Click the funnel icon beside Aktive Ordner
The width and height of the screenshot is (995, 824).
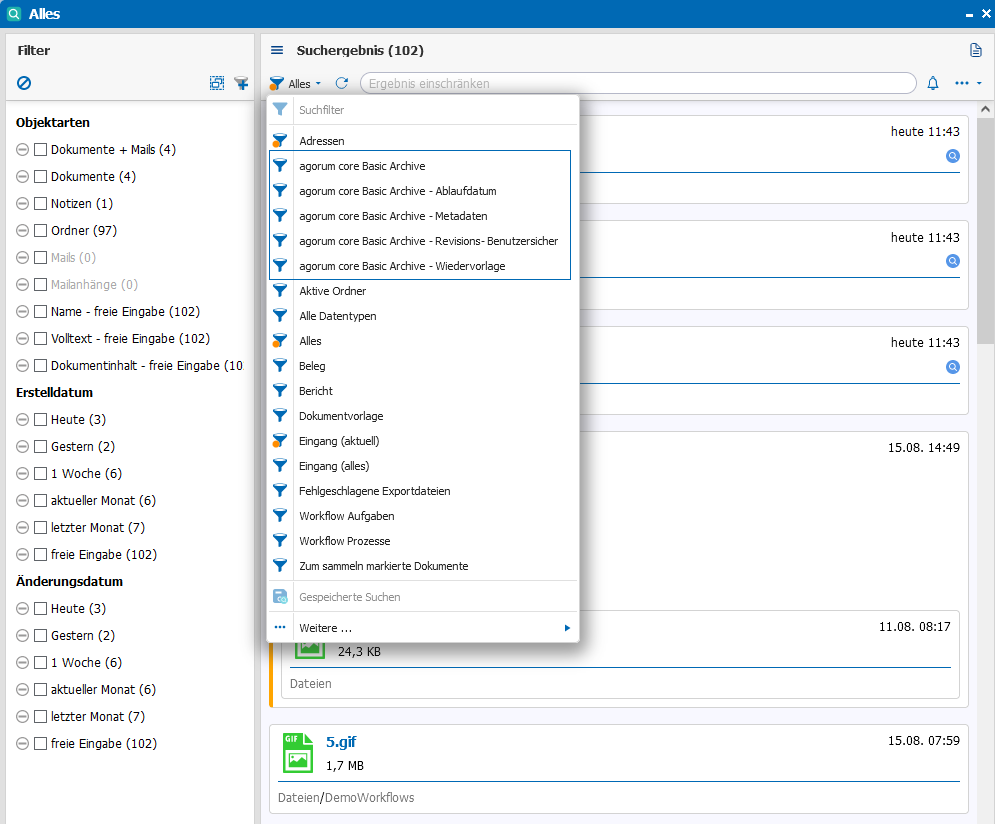[280, 291]
